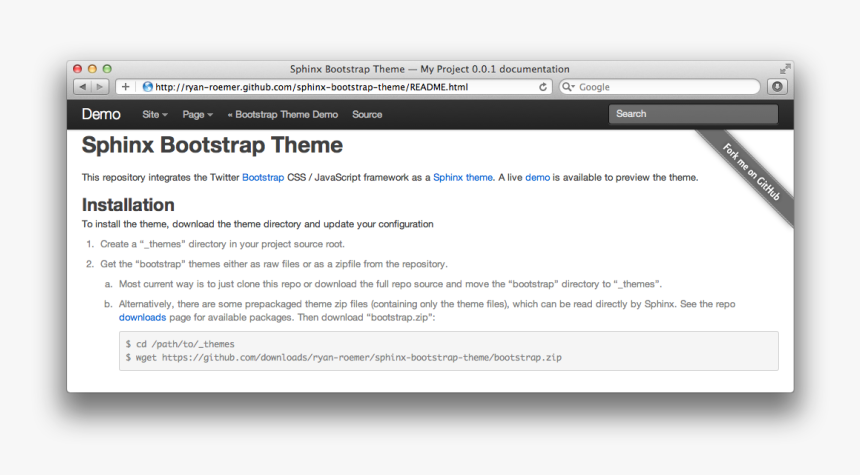Open the Source navbar link
Screen dimensions: 860x475
pyautogui.click(x=367, y=115)
